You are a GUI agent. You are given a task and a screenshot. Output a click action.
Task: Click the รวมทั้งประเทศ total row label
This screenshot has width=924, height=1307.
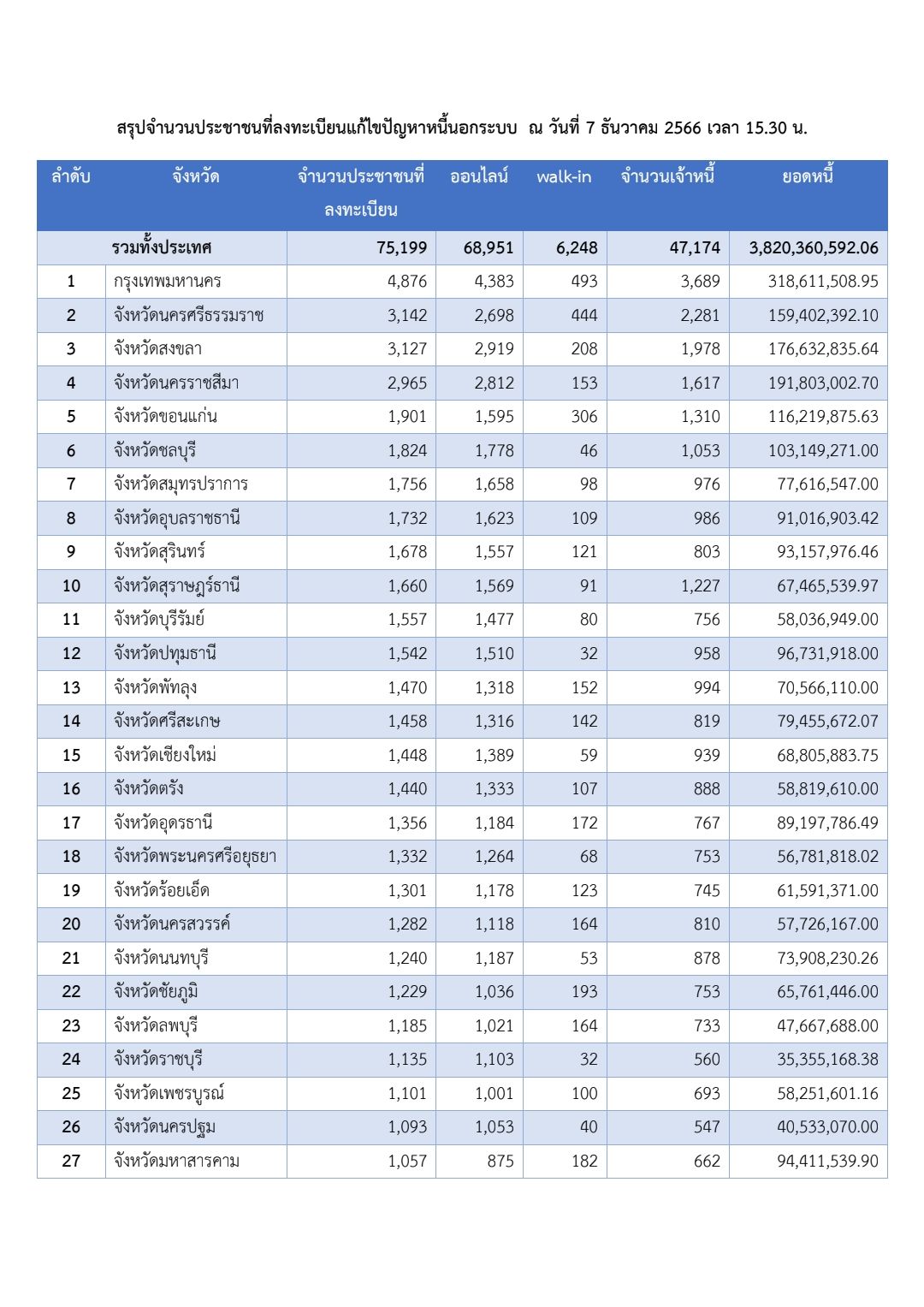coord(162,248)
